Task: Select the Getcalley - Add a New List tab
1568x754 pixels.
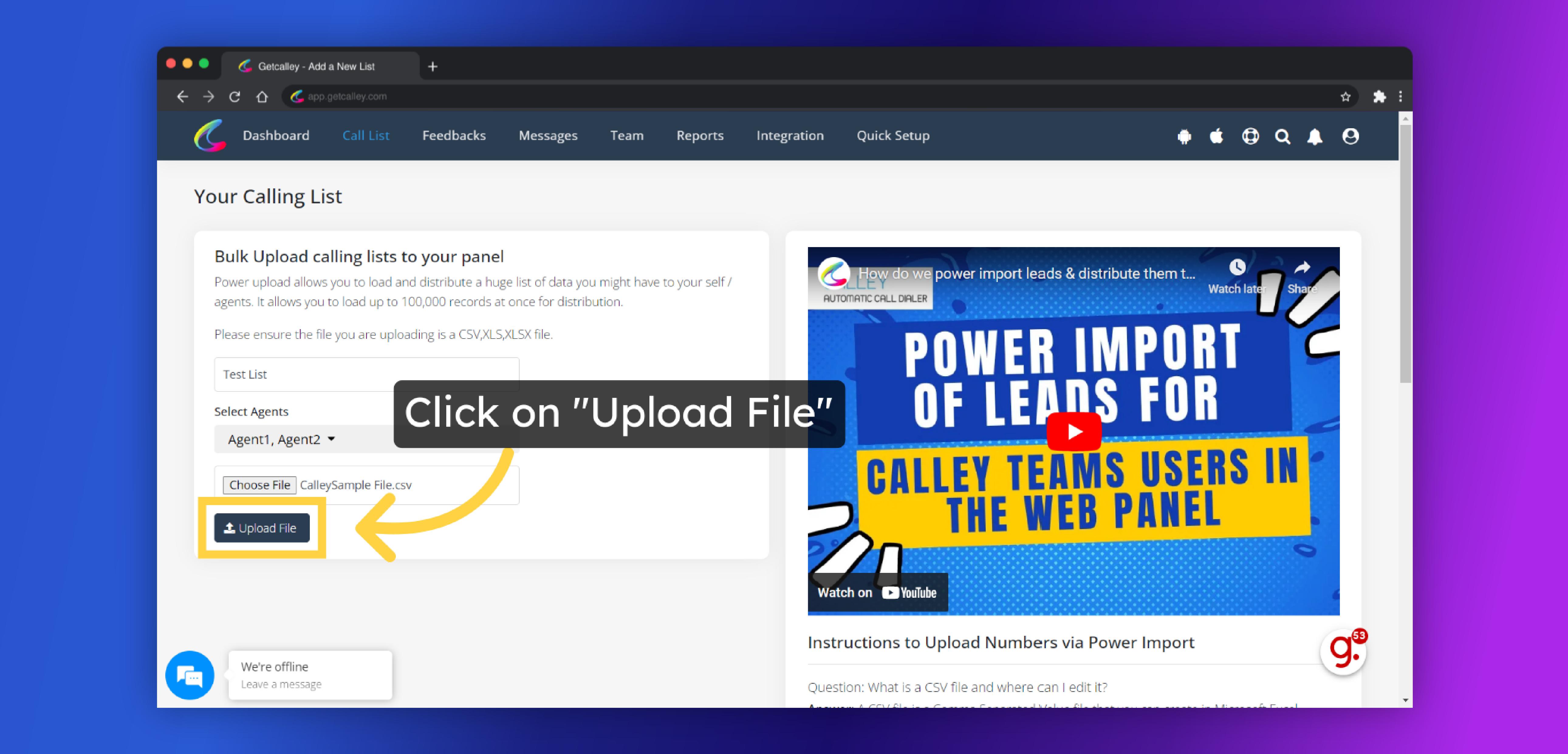Action: point(320,66)
